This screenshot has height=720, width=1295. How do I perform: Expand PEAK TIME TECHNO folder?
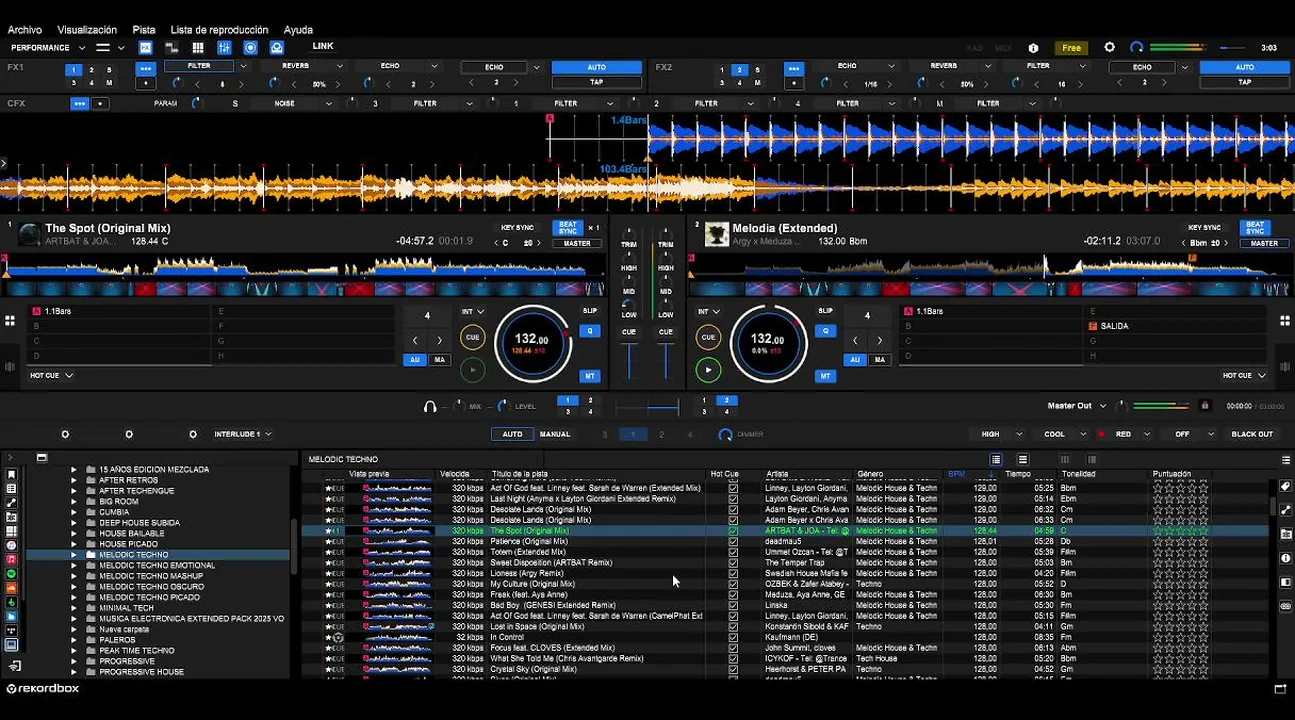(73, 650)
